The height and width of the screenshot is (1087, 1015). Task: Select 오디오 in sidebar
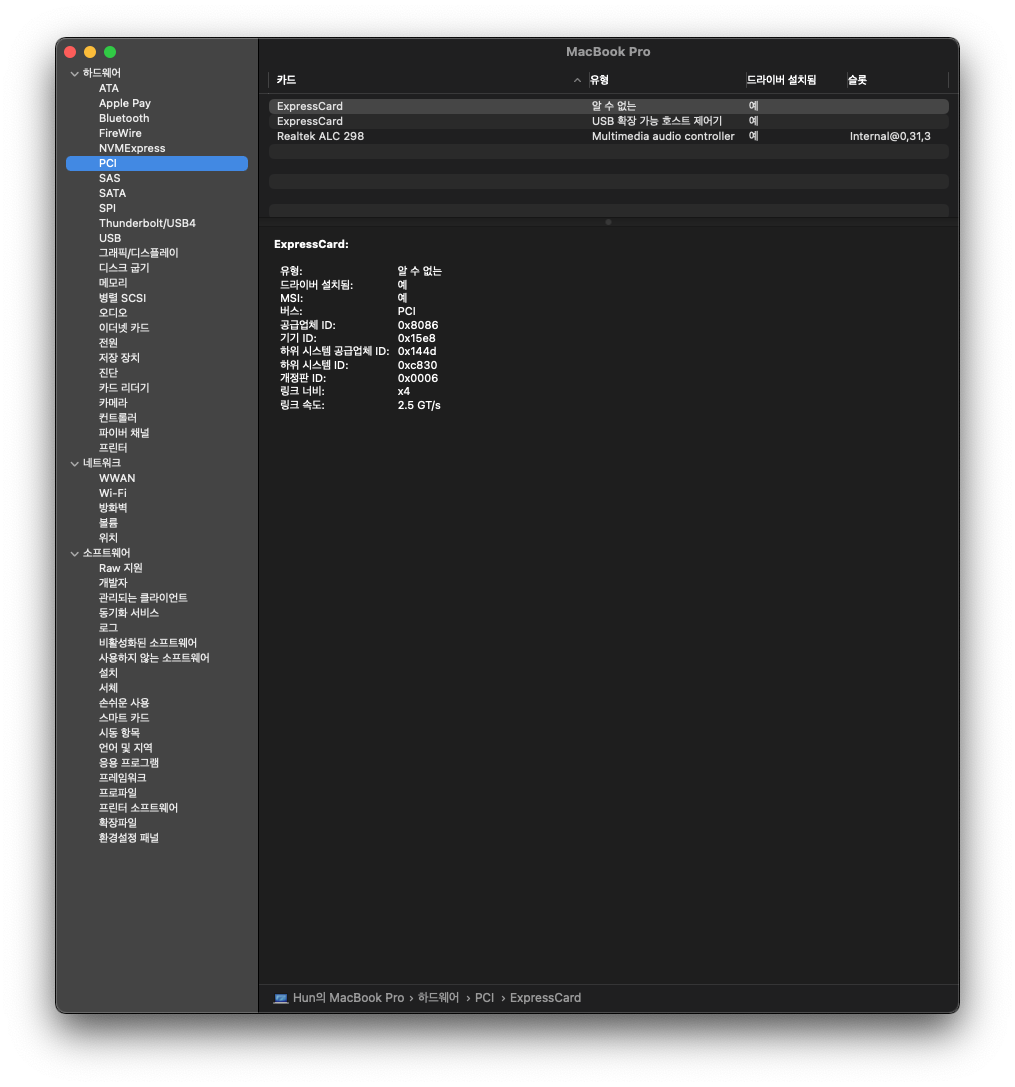pos(113,313)
